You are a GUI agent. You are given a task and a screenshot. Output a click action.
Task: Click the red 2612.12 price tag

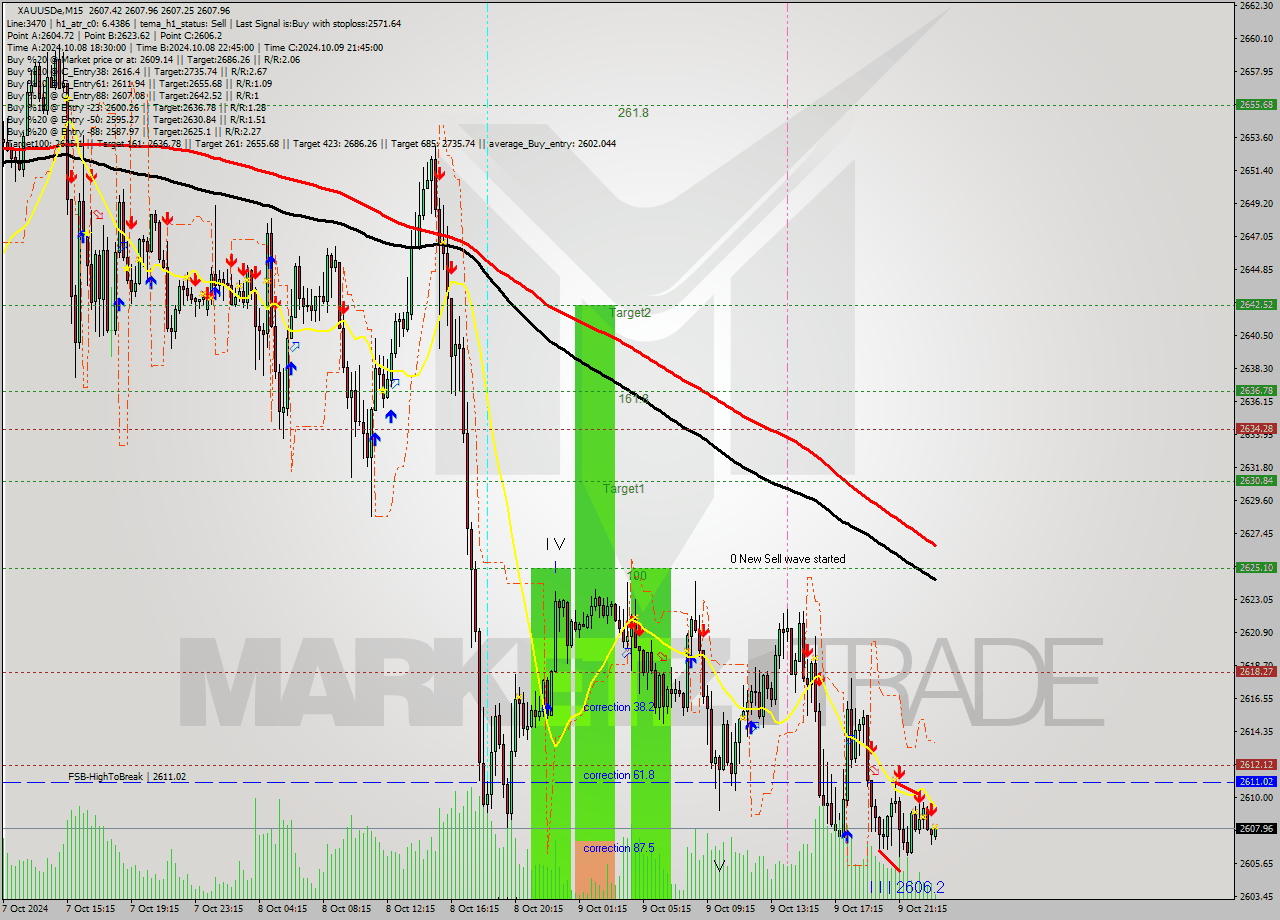[1256, 765]
